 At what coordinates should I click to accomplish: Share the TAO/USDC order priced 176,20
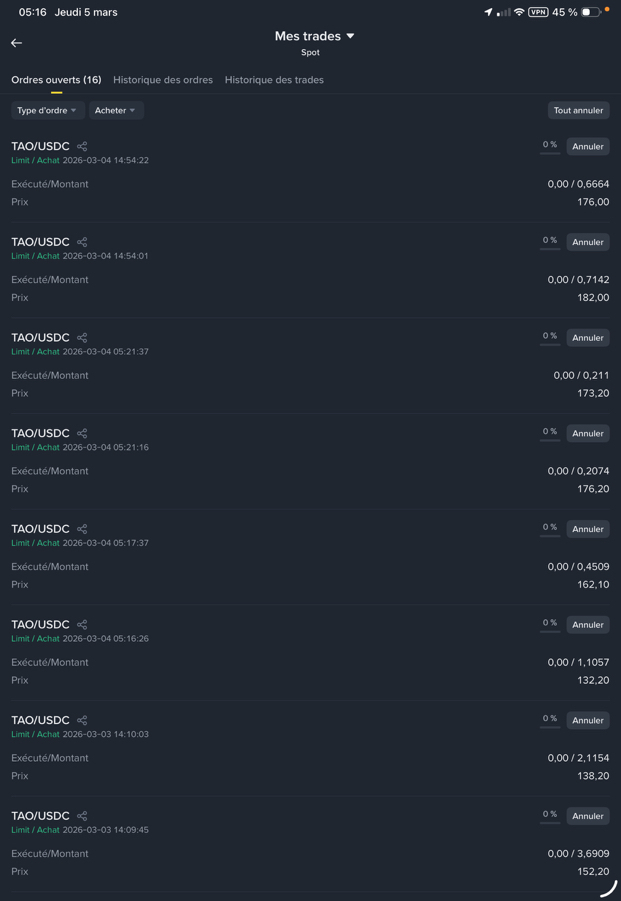(82, 433)
